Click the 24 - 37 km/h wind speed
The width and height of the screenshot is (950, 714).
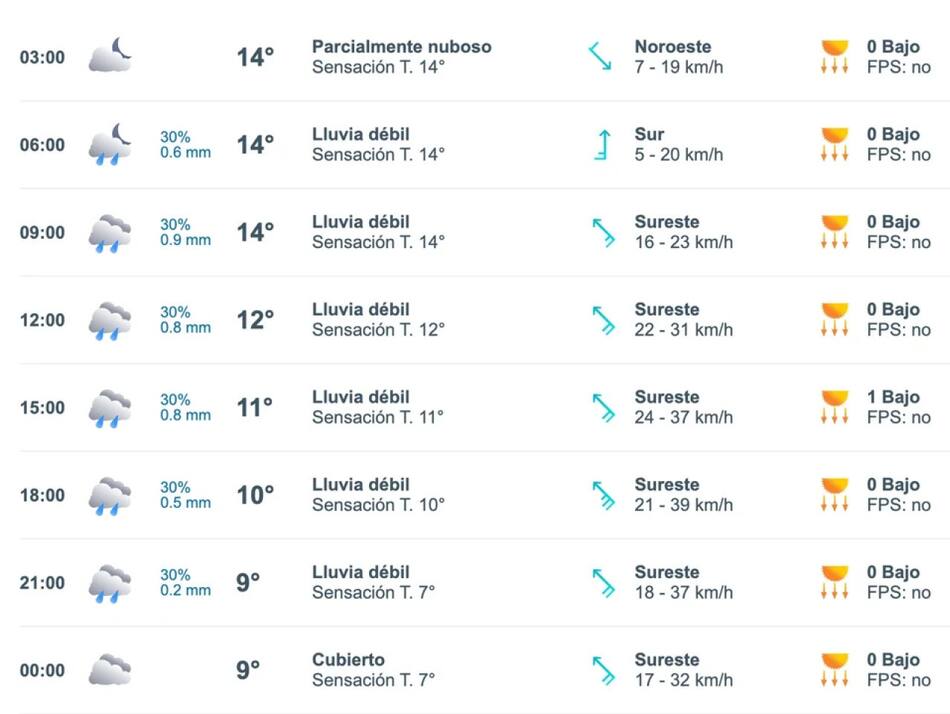[683, 417]
